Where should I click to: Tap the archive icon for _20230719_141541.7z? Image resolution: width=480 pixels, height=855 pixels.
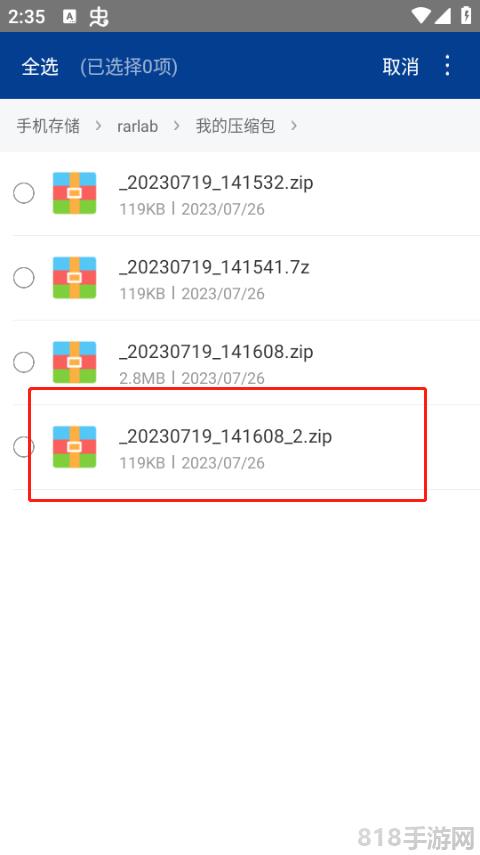(74, 278)
